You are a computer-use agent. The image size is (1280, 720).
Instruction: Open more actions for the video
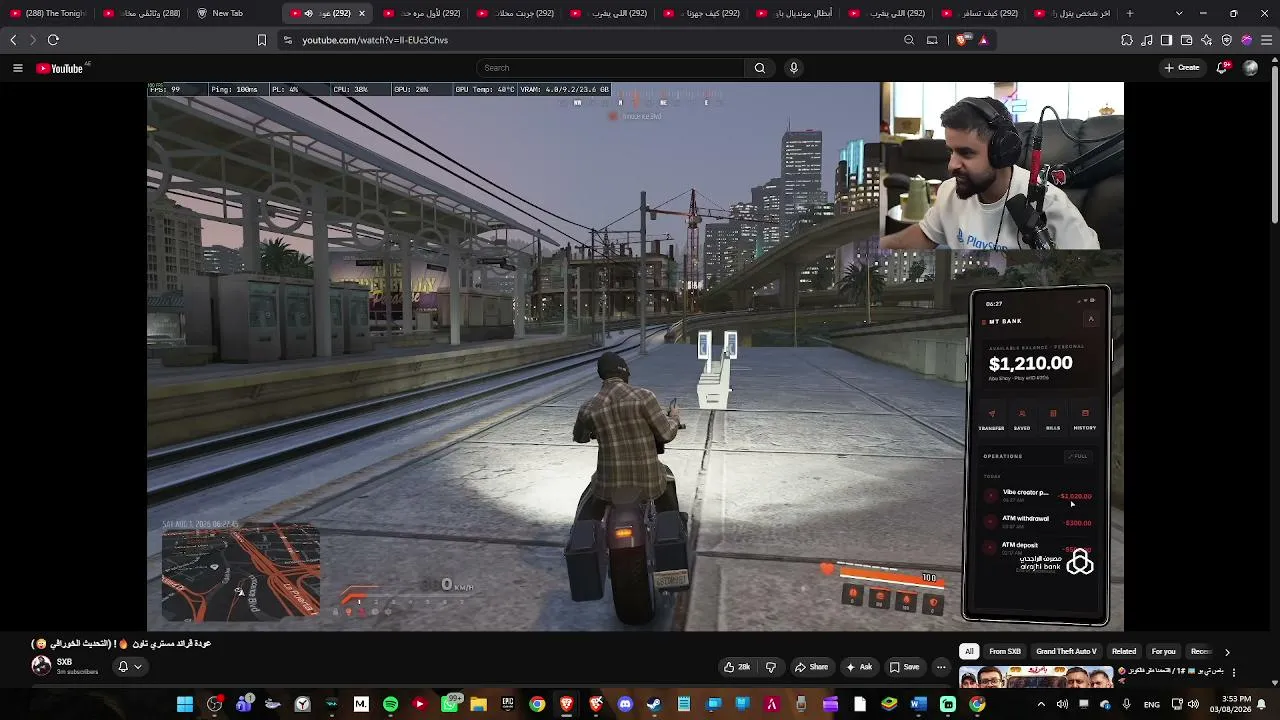click(x=941, y=667)
